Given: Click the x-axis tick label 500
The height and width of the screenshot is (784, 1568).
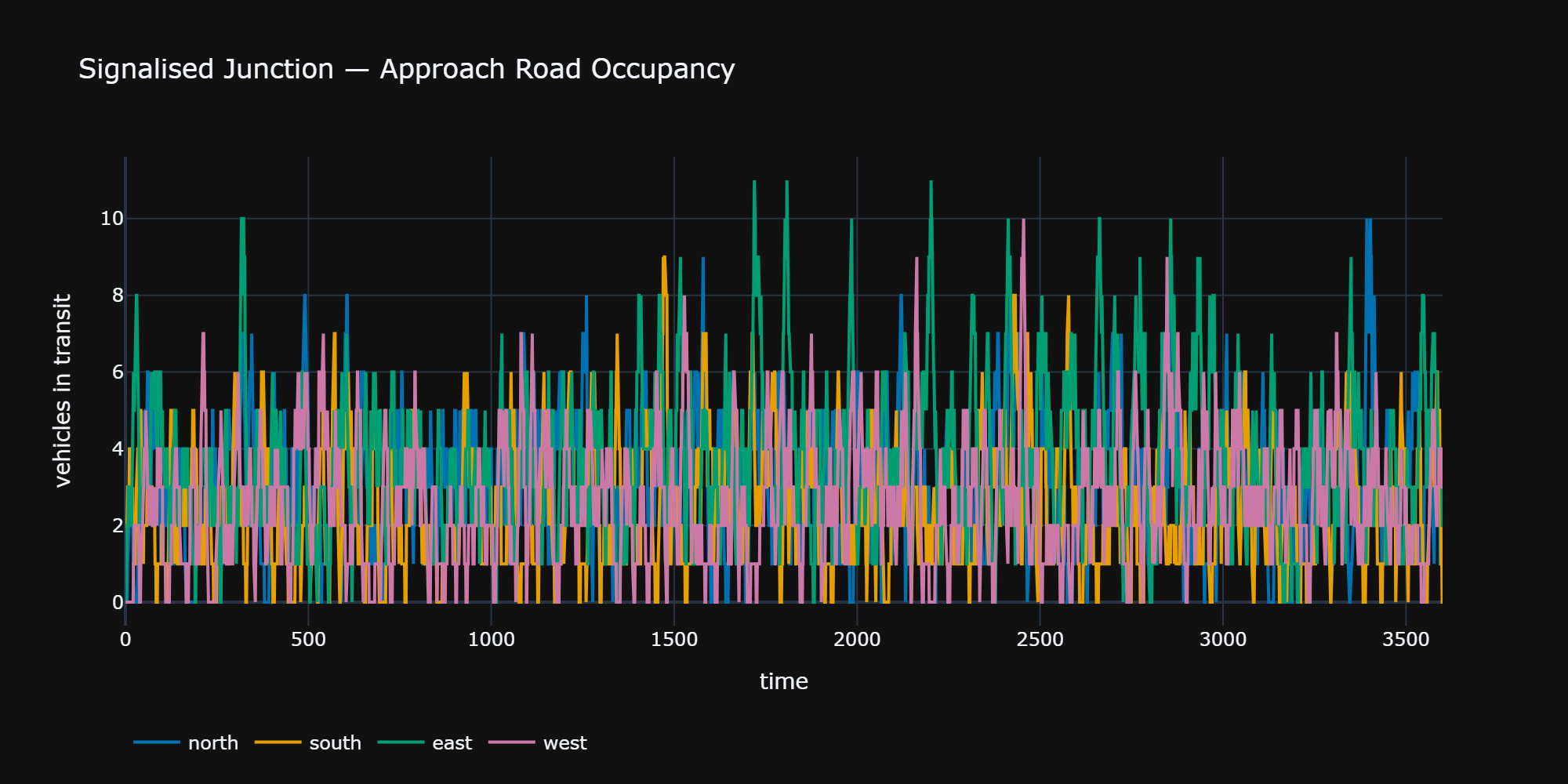Looking at the screenshot, I should (308, 640).
